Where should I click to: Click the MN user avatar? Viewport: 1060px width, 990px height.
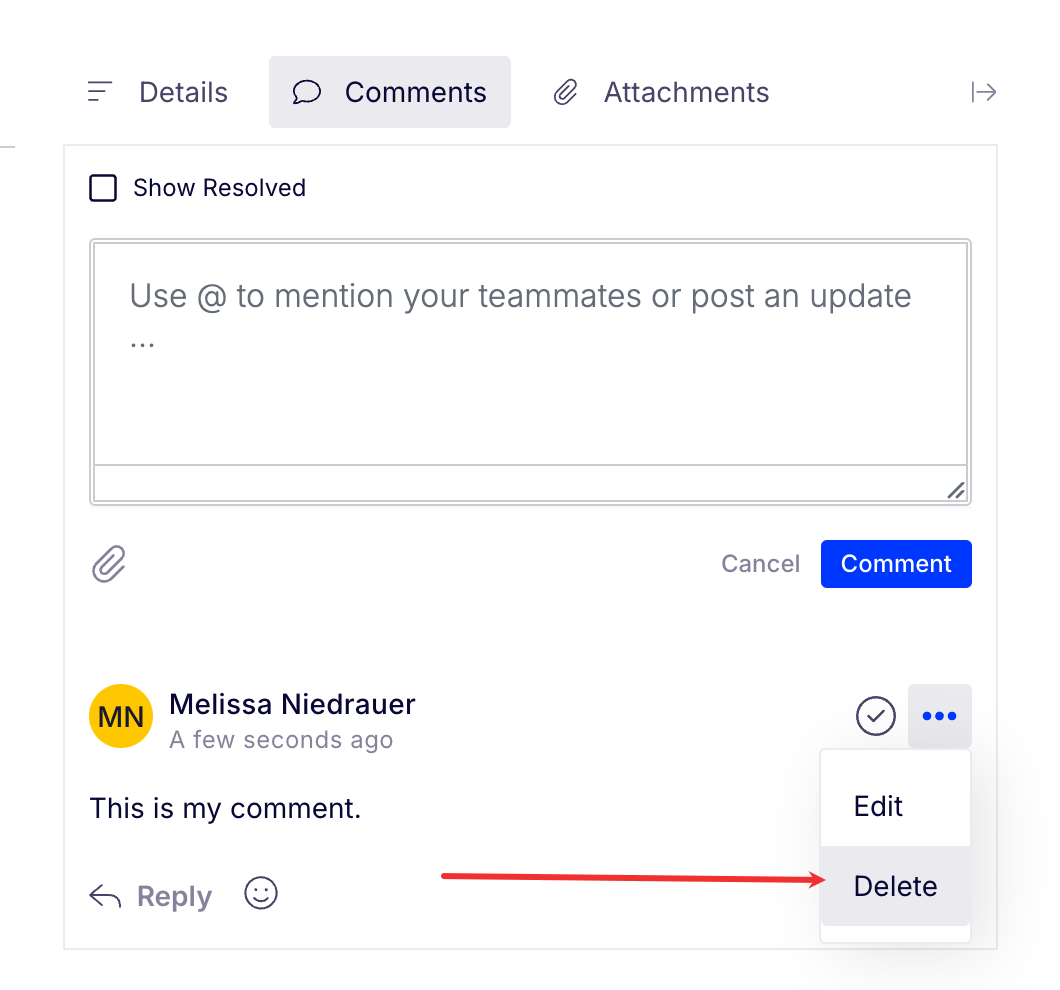(121, 716)
